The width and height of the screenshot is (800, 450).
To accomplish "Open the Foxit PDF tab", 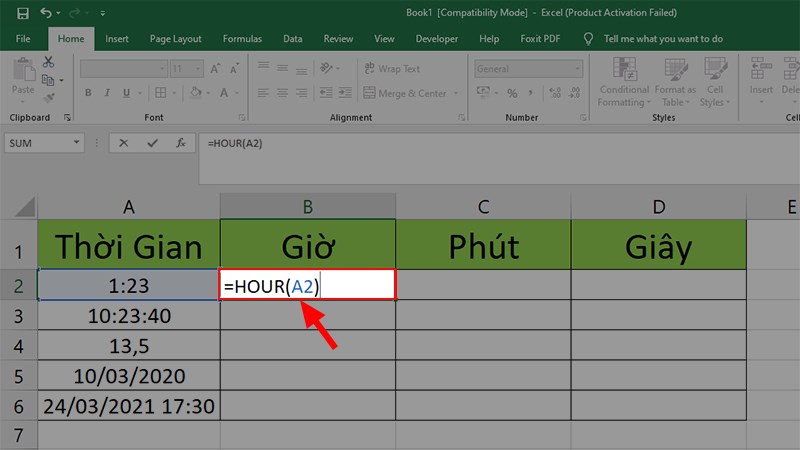I will coord(540,39).
